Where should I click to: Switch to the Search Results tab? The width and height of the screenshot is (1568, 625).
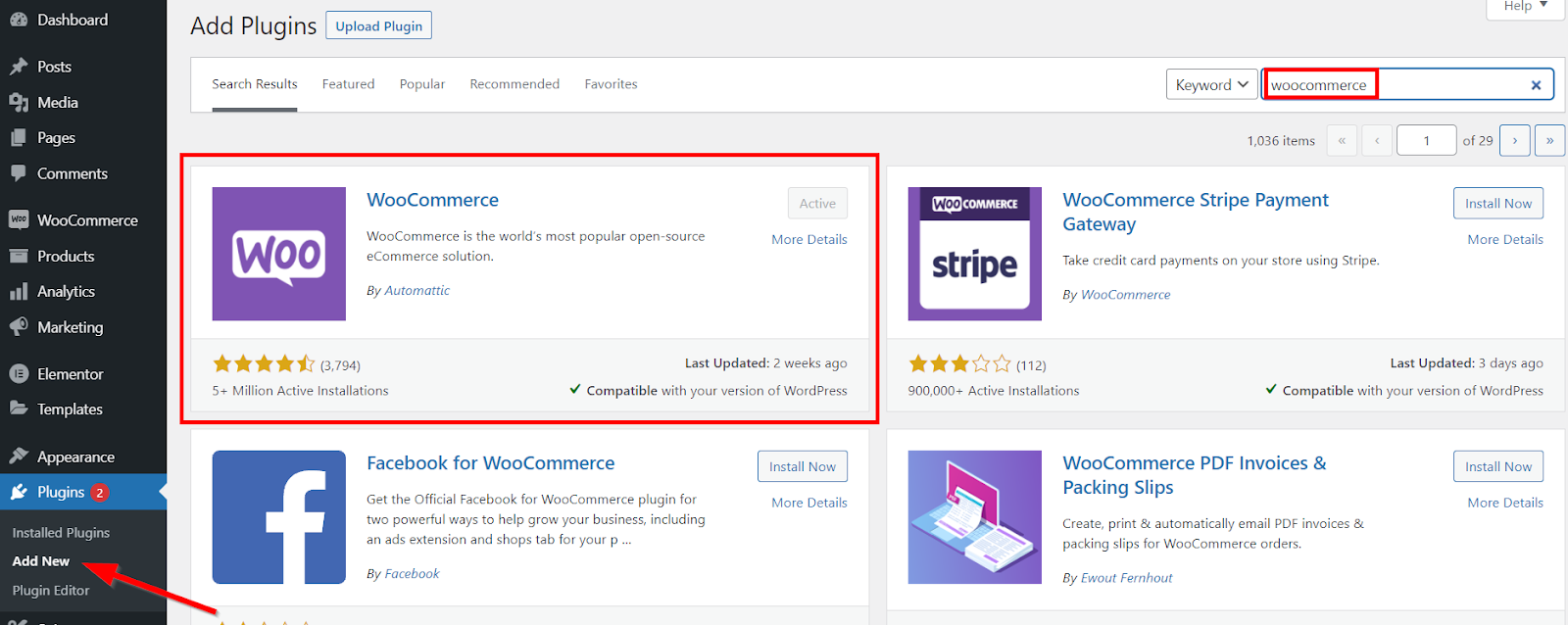pyautogui.click(x=255, y=84)
